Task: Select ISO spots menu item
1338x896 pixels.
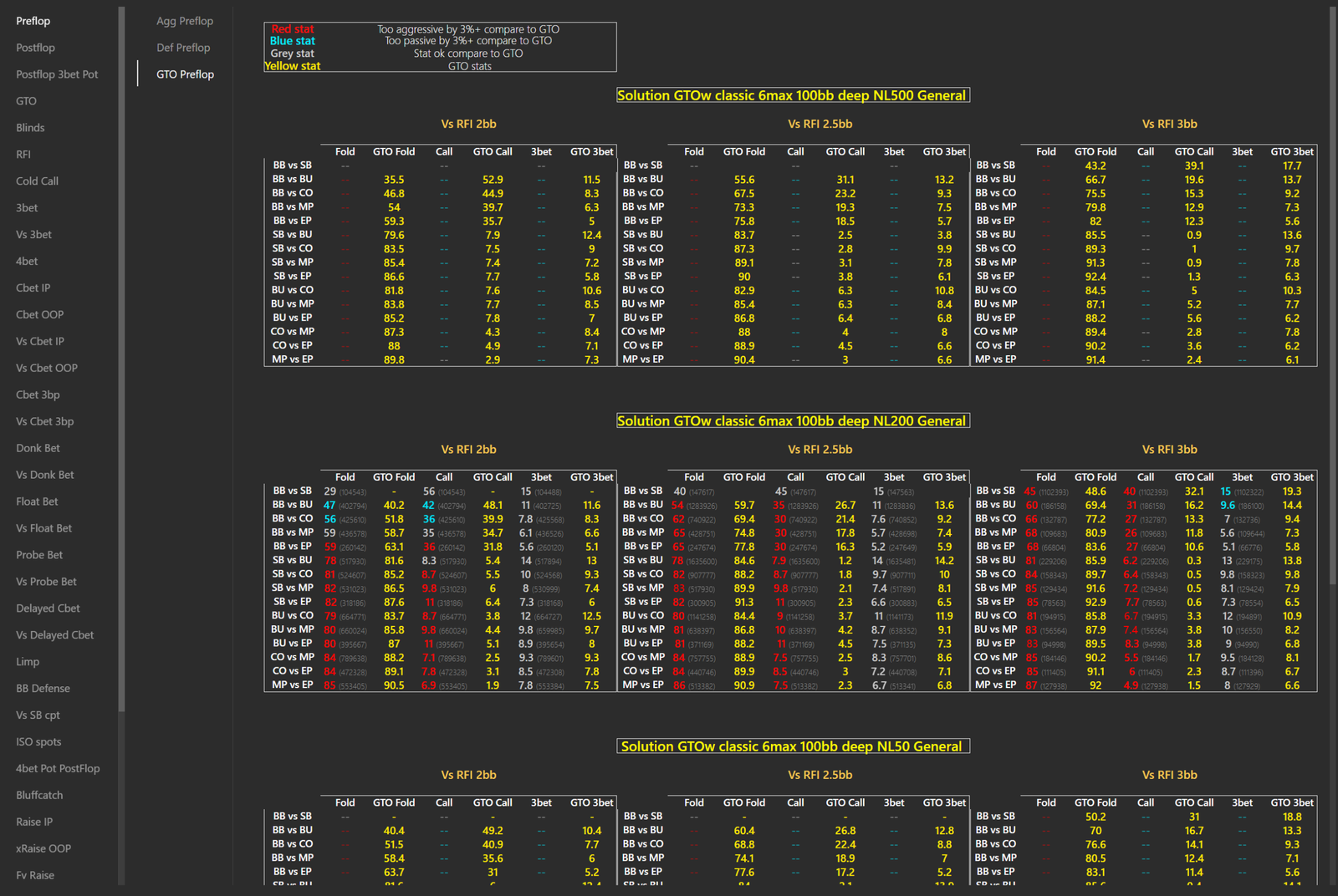Action: coord(38,742)
